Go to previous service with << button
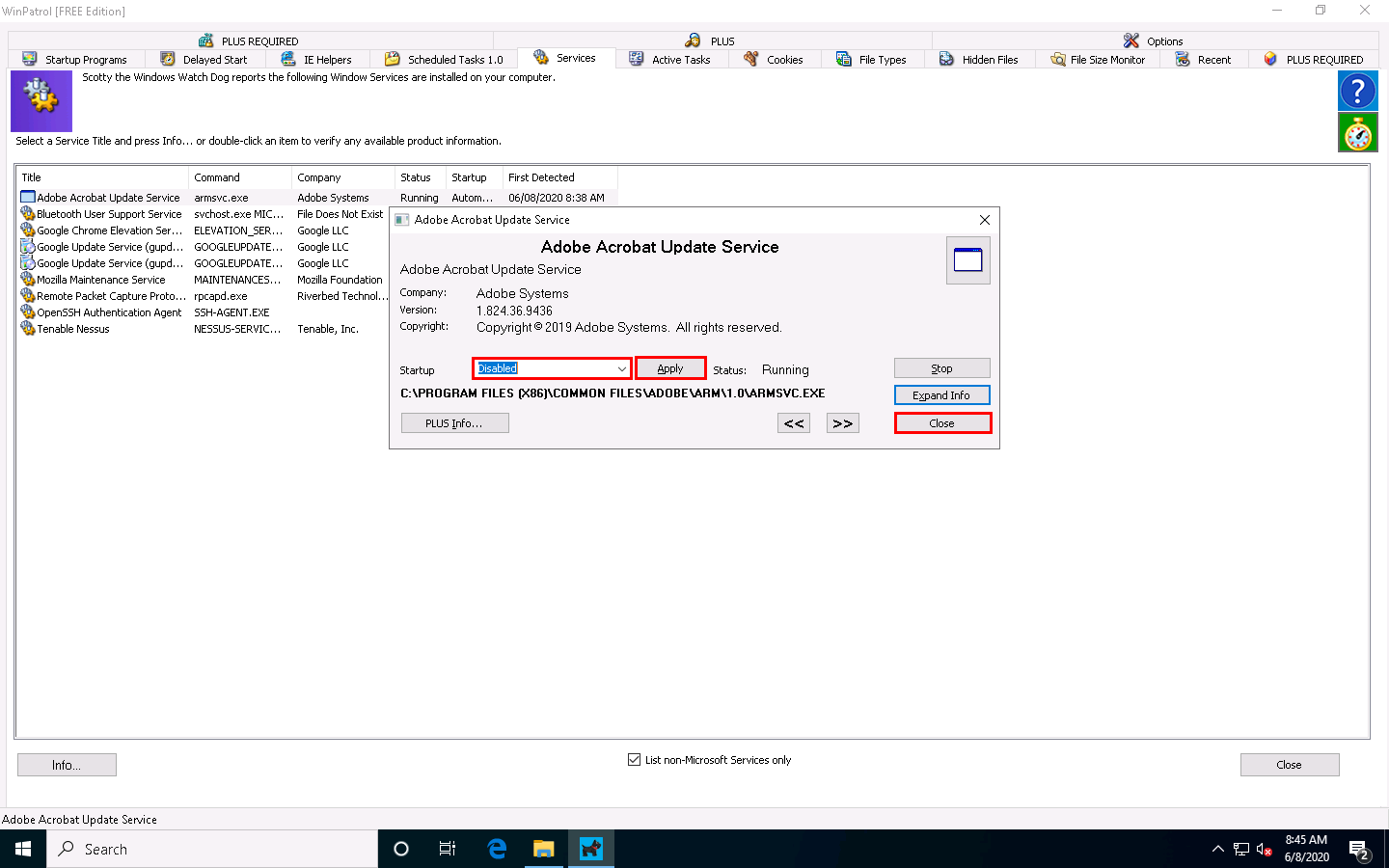Viewport: 1389px width, 868px height. pos(794,423)
